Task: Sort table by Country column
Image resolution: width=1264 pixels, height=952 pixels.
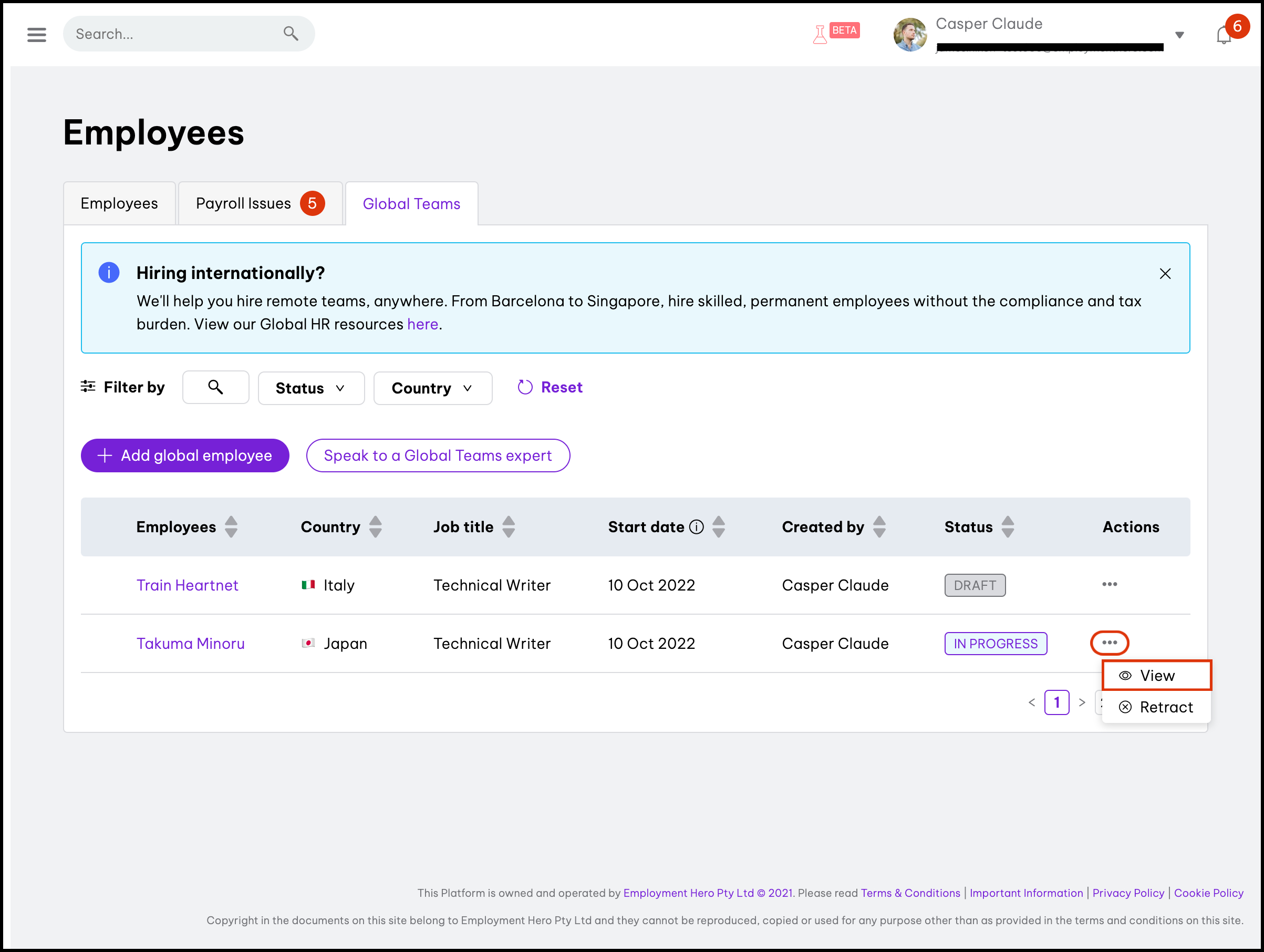Action: [x=376, y=527]
